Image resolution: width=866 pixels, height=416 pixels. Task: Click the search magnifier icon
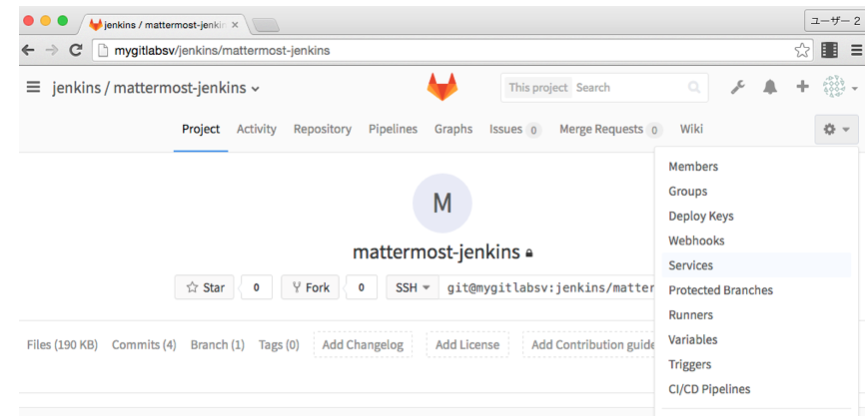694,87
